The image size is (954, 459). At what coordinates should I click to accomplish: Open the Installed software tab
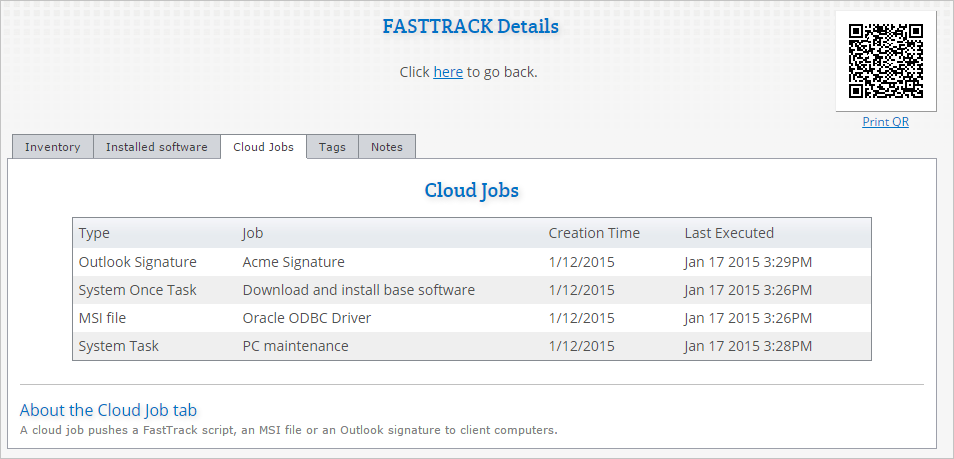tap(157, 147)
